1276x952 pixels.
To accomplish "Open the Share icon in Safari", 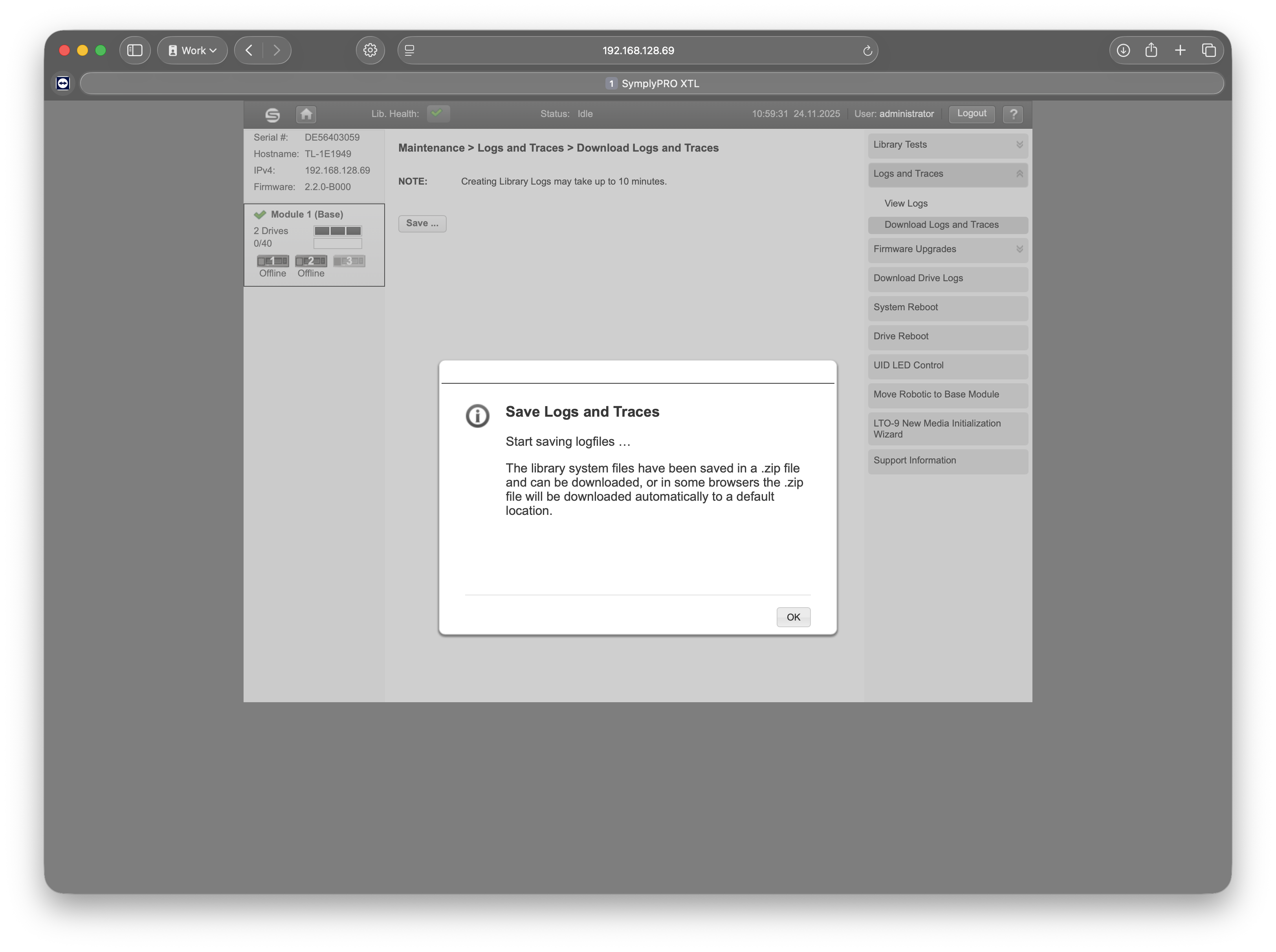I will coord(1151,51).
